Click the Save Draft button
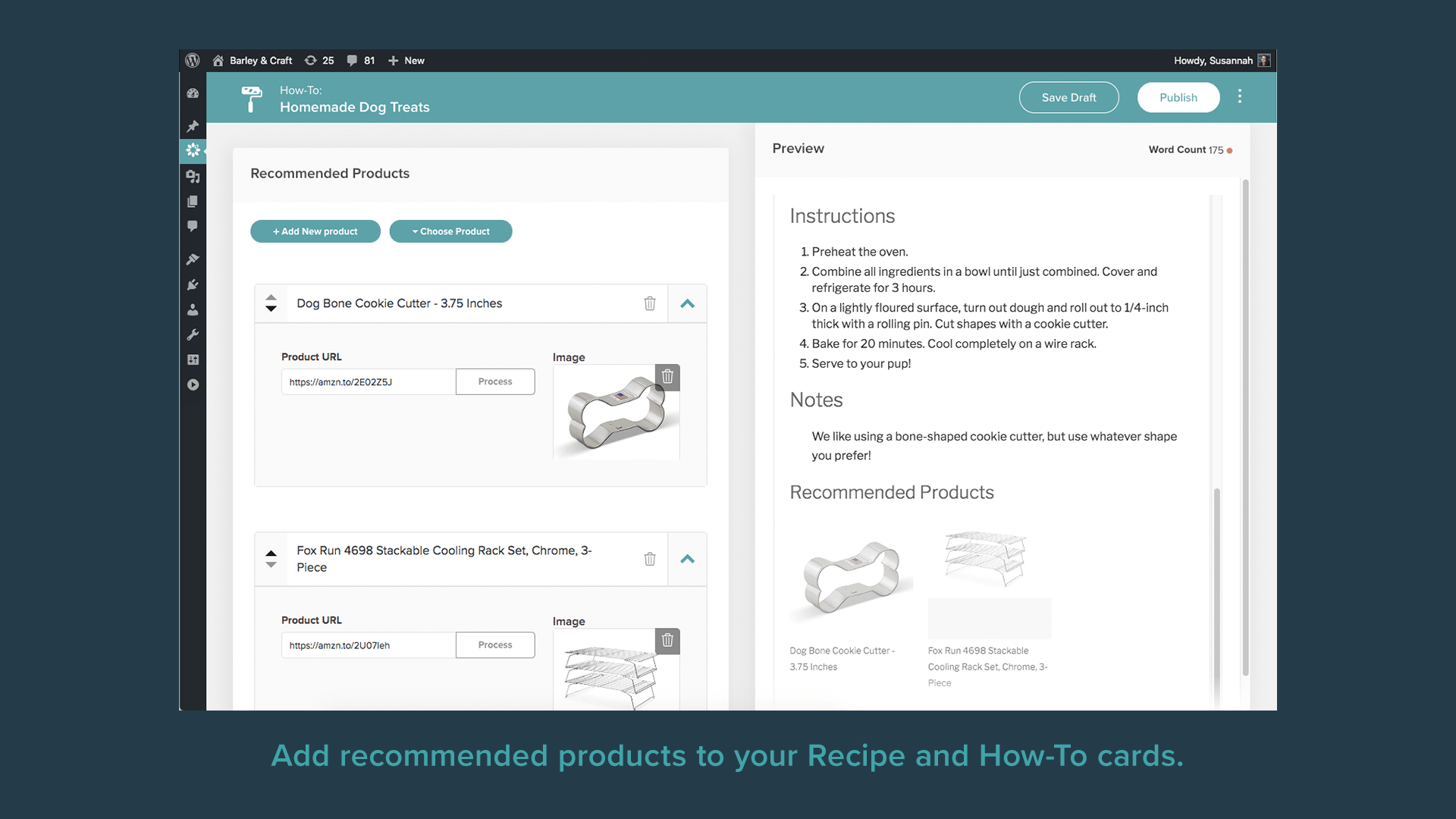This screenshot has width=1456, height=819. pos(1068,97)
